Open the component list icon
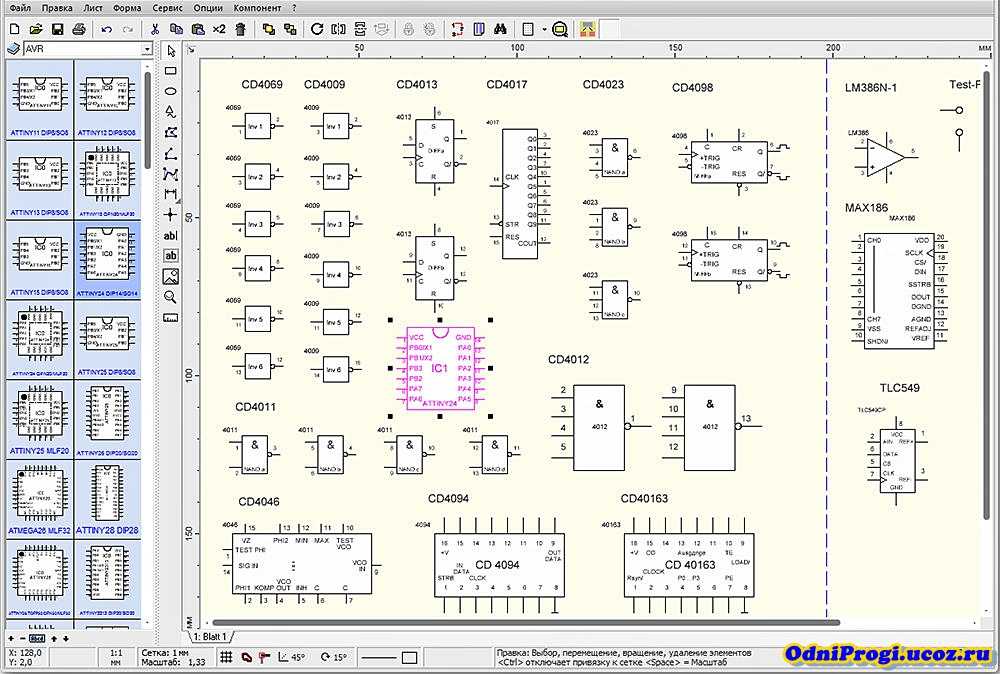Viewport: 1000px width, 674px height. [479, 29]
